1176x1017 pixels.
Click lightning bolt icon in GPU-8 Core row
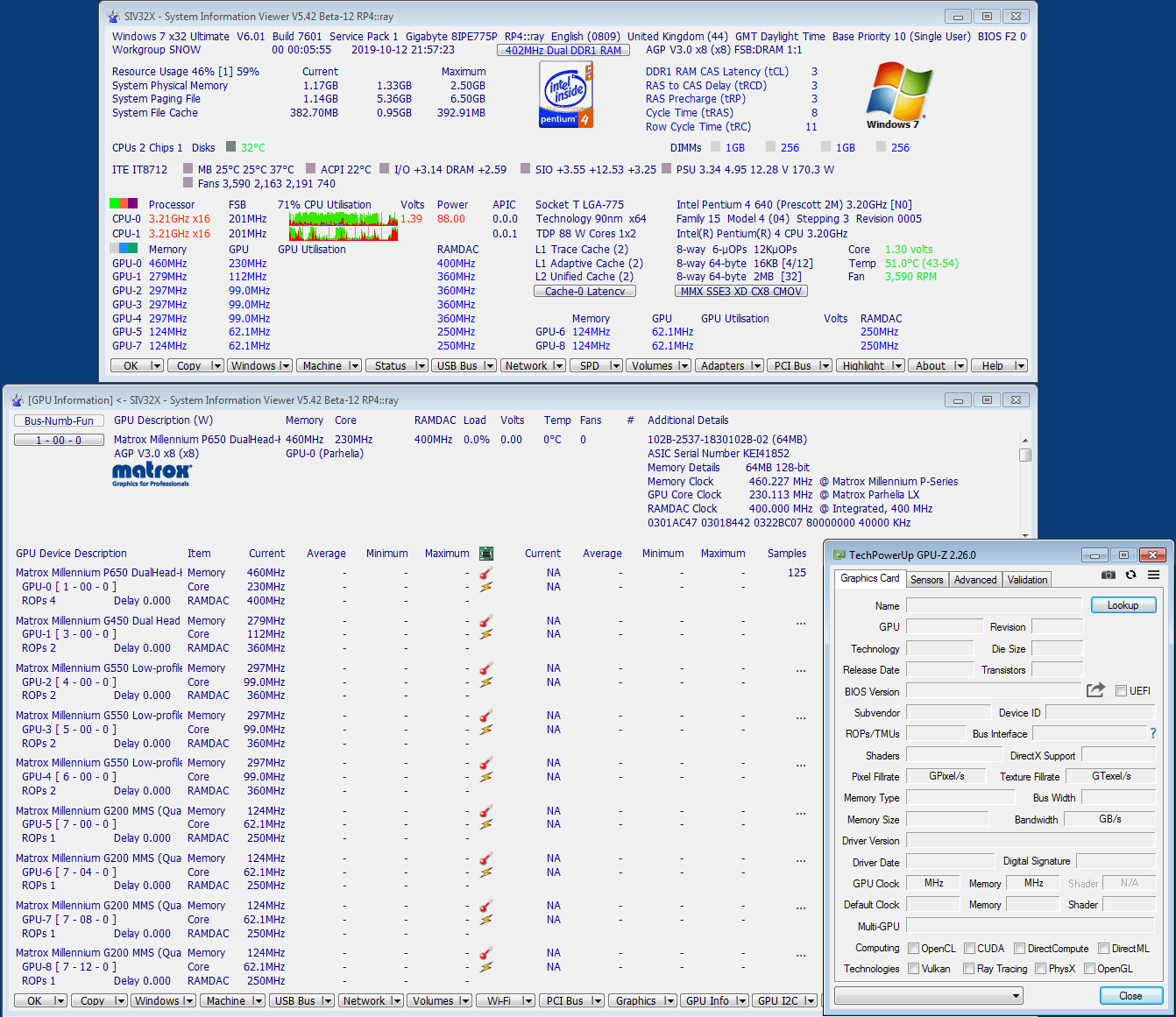(x=486, y=967)
